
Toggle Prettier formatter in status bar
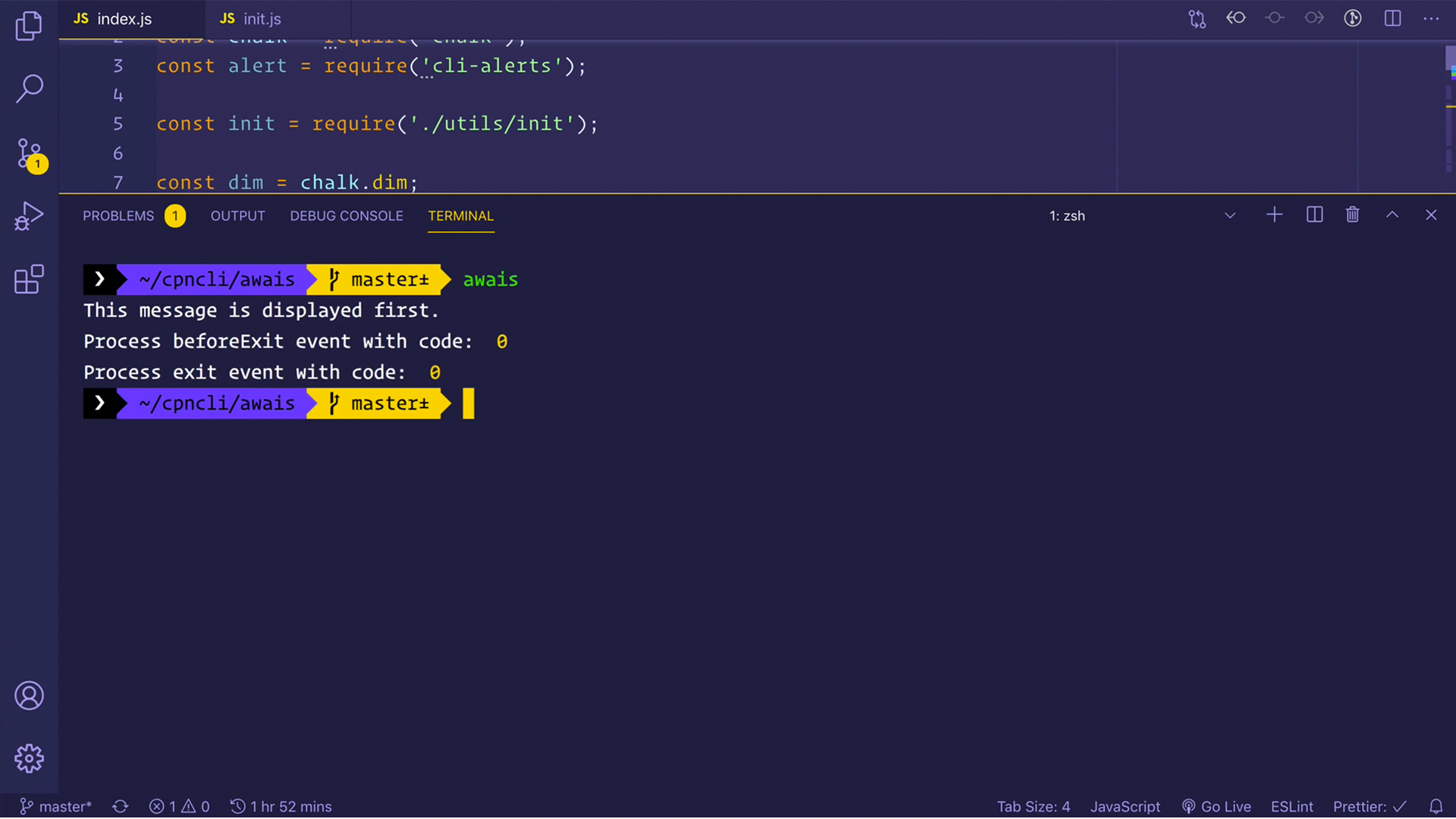[1367, 806]
